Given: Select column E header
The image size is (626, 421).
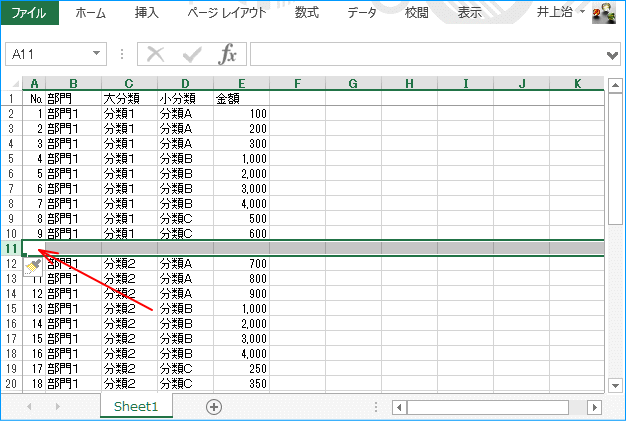Looking at the screenshot, I should (x=241, y=83).
